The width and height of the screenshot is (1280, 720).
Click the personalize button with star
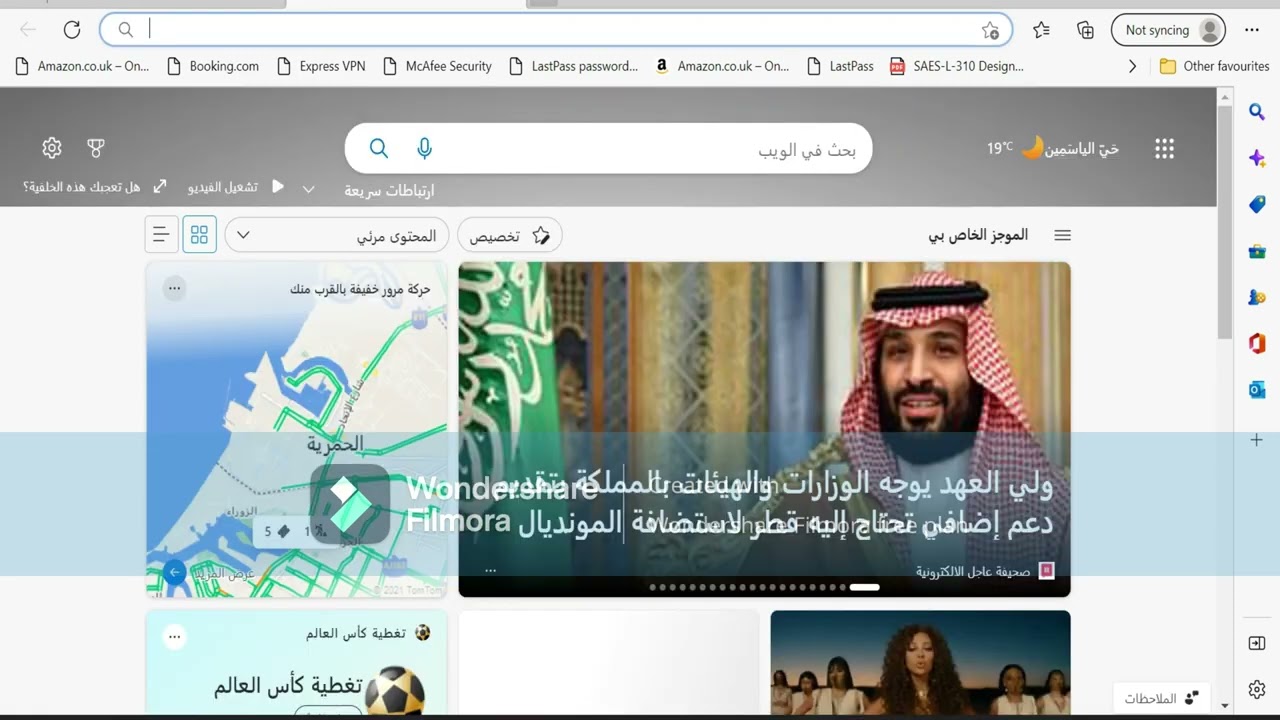click(510, 236)
